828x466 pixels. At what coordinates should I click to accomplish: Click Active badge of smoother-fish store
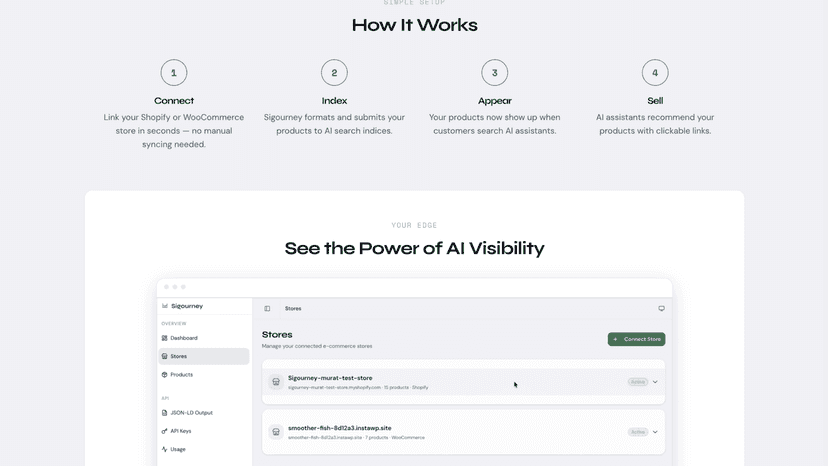pyautogui.click(x=637, y=432)
